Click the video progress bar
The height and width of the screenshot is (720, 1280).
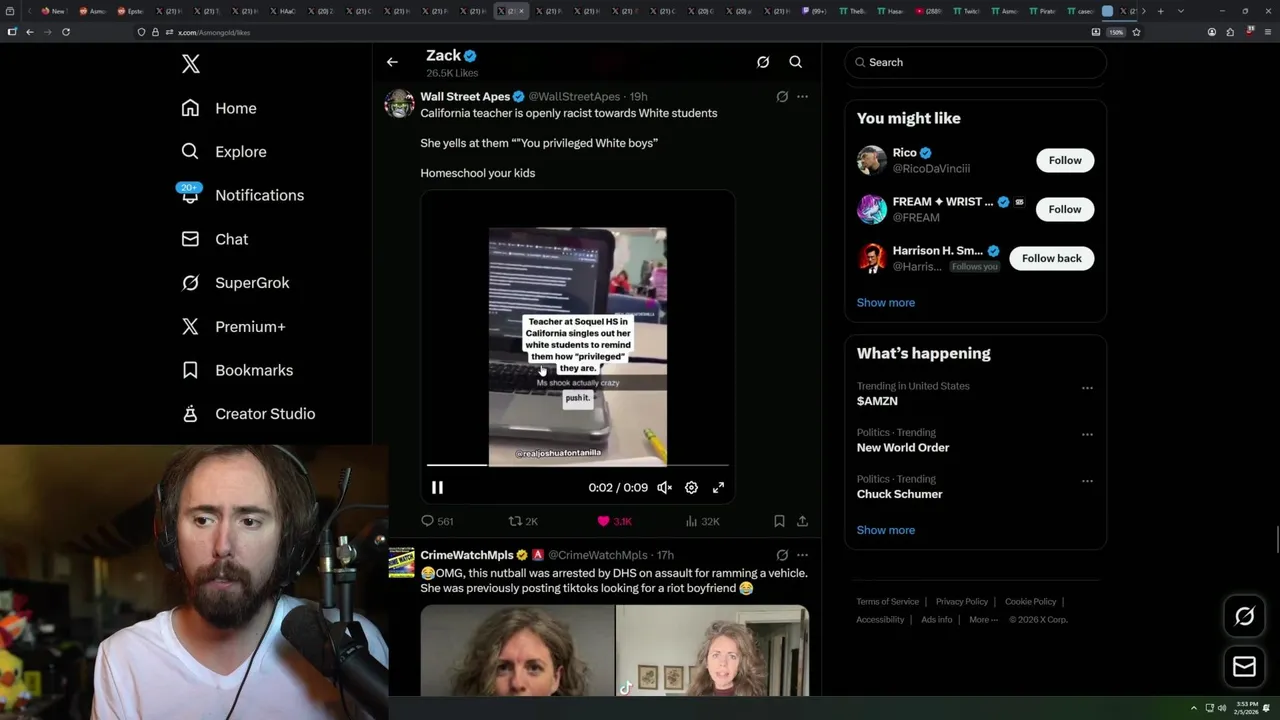(578, 465)
